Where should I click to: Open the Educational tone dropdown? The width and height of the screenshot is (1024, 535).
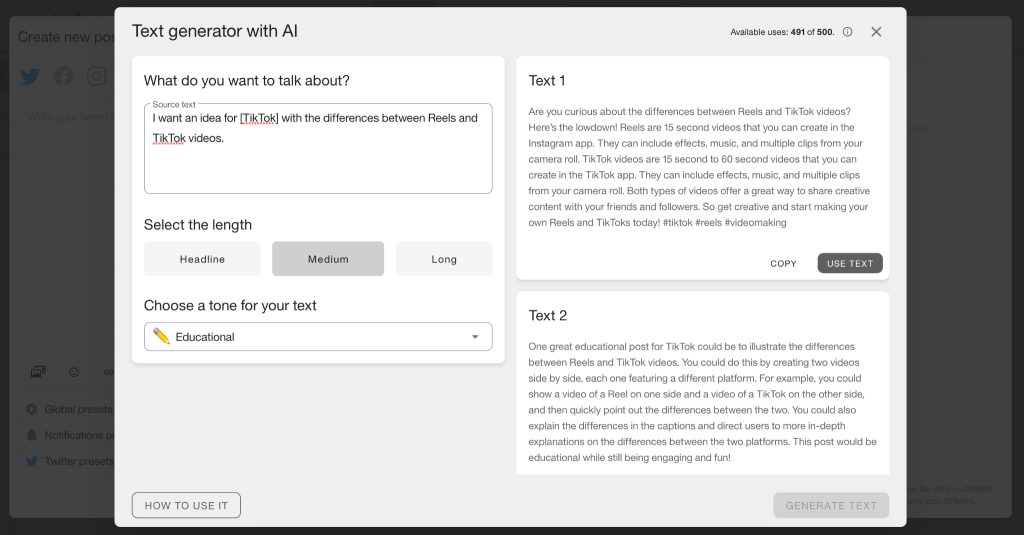click(x=318, y=336)
